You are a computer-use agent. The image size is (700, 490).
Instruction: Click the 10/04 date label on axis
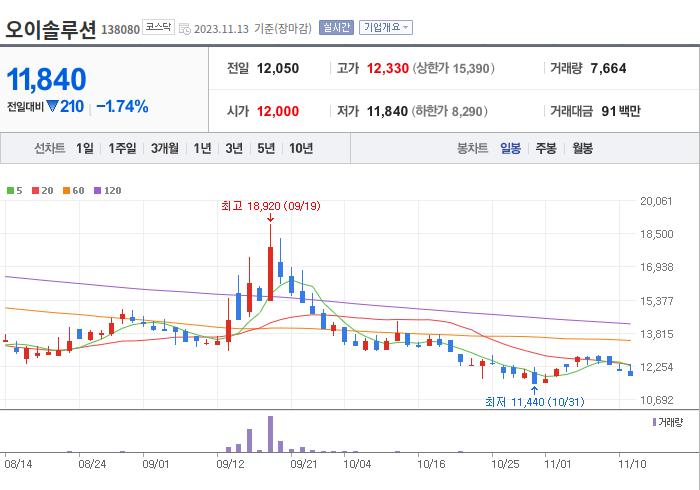pos(357,464)
